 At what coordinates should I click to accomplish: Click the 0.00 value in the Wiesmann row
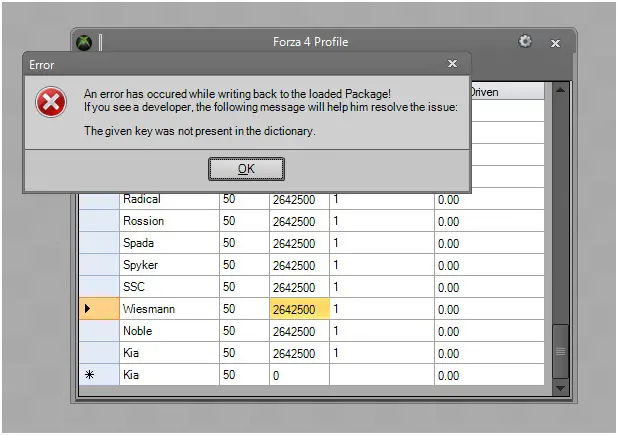(449, 310)
